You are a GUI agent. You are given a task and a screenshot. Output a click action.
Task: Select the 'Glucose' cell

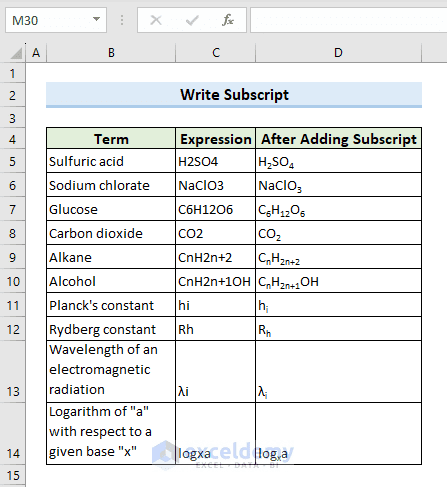[x=111, y=209]
